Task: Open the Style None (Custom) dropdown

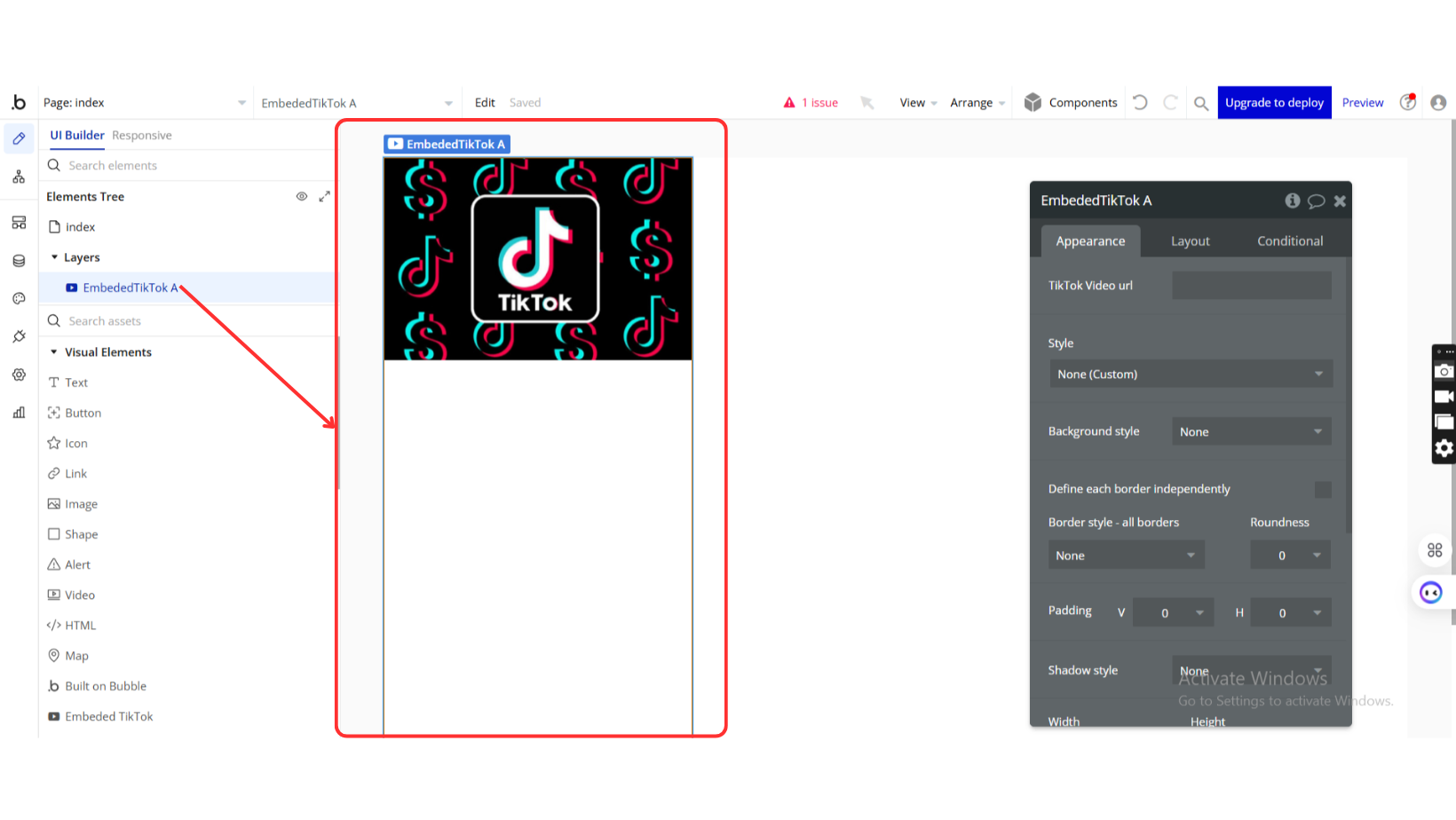Action: point(1191,374)
